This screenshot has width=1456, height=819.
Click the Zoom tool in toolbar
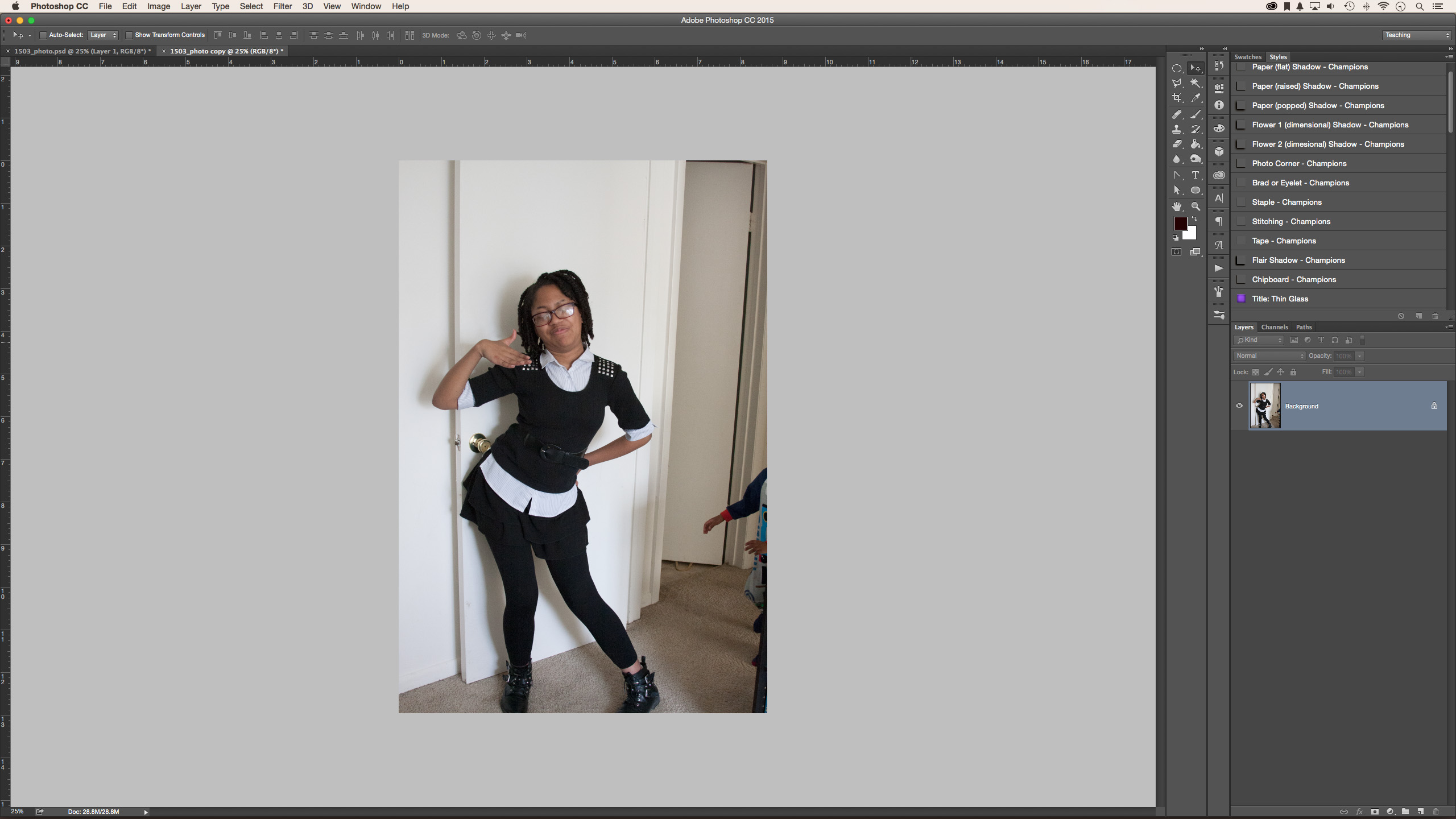point(1196,206)
